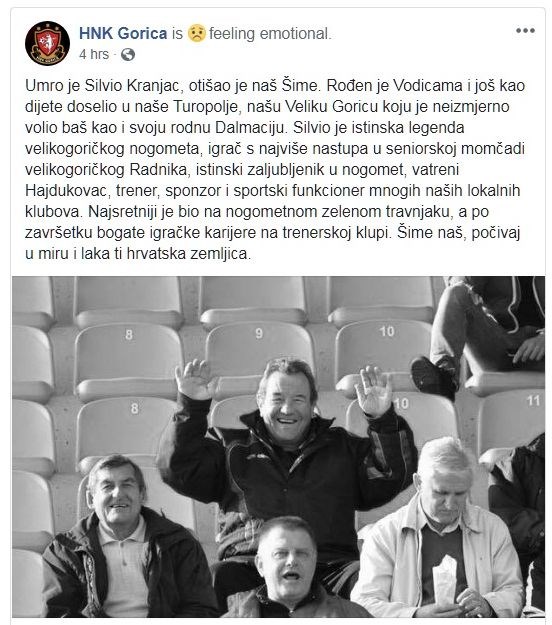This screenshot has width=552, height=625.
Task: Click the paper bag held by the white-jacket man
Action: pyautogui.click(x=444, y=580)
